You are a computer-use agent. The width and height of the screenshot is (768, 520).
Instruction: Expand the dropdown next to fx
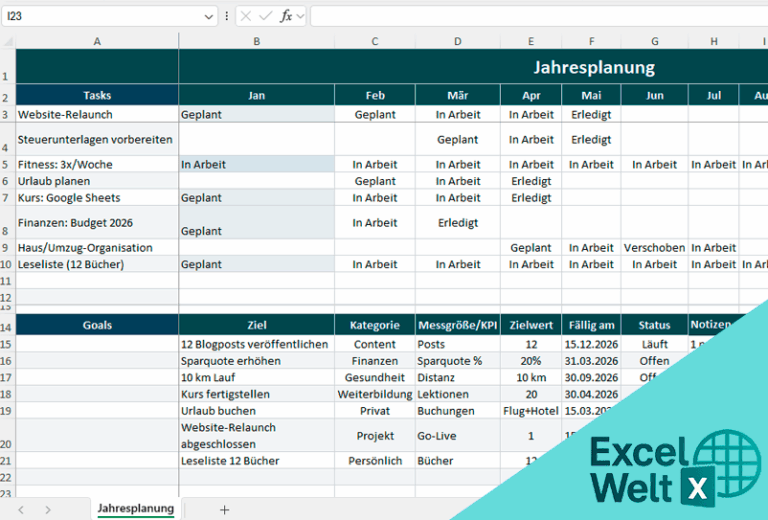tap(300, 17)
